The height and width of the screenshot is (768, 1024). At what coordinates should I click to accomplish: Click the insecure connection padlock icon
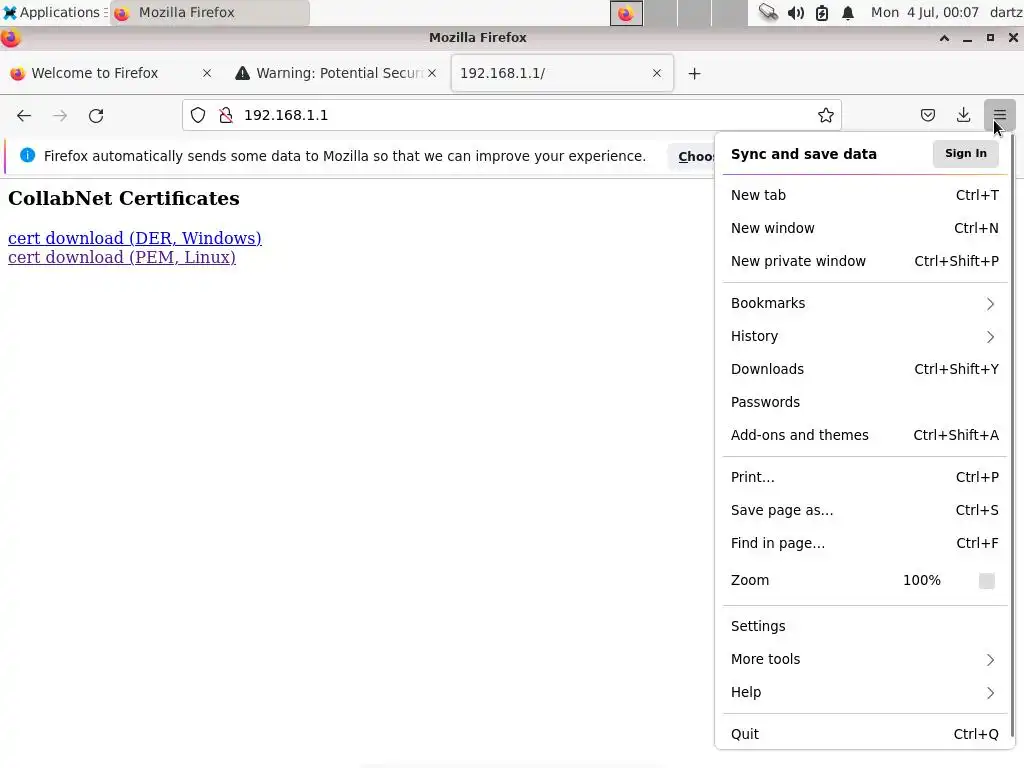tap(226, 116)
